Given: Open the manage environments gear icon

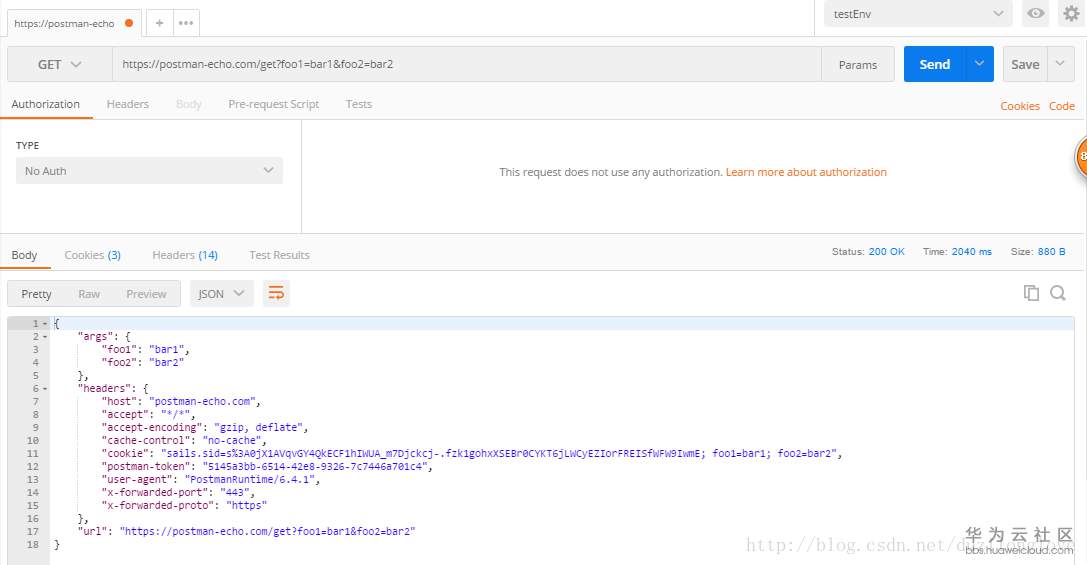Looking at the screenshot, I should 1071,14.
